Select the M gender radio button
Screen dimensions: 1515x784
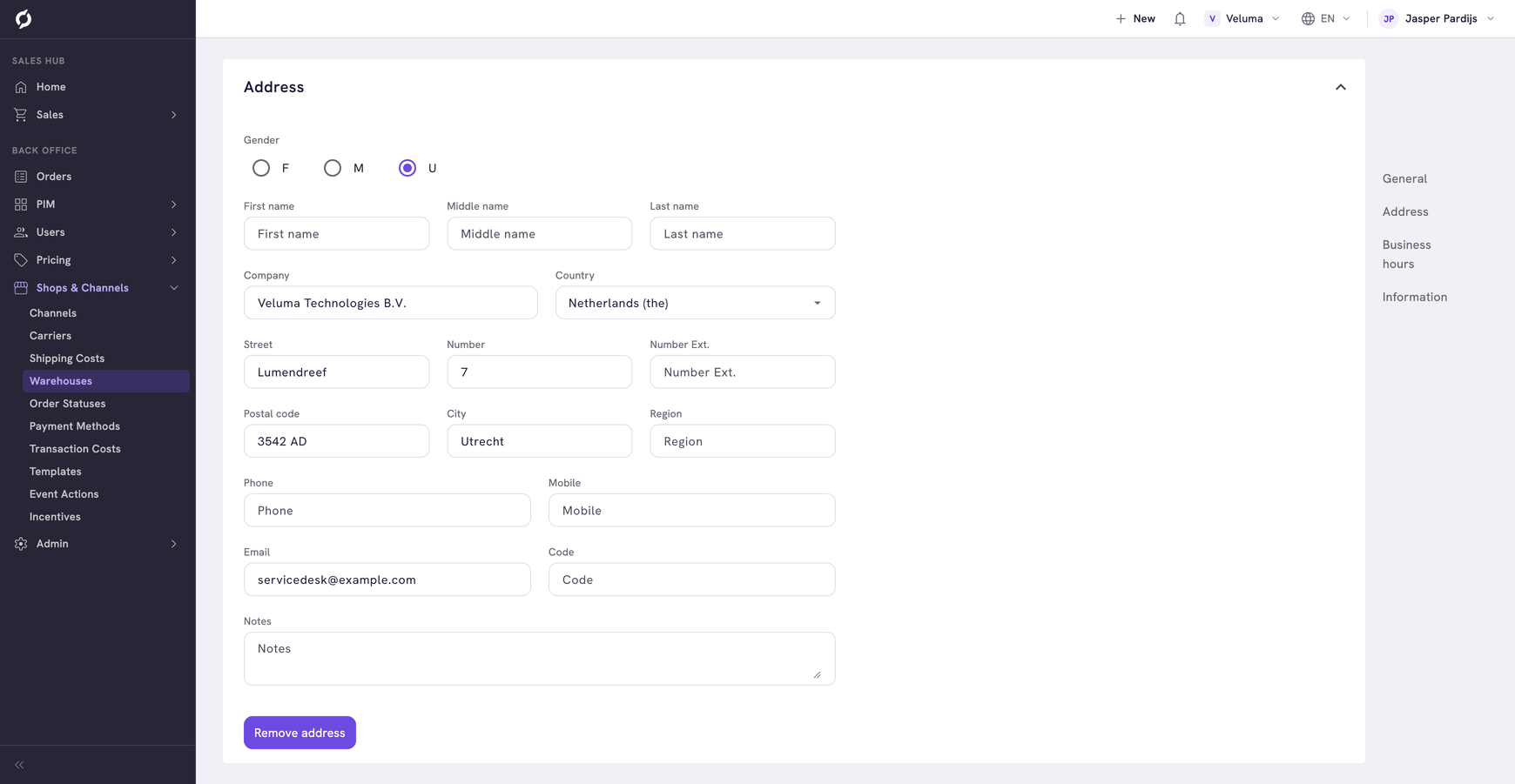coord(333,168)
